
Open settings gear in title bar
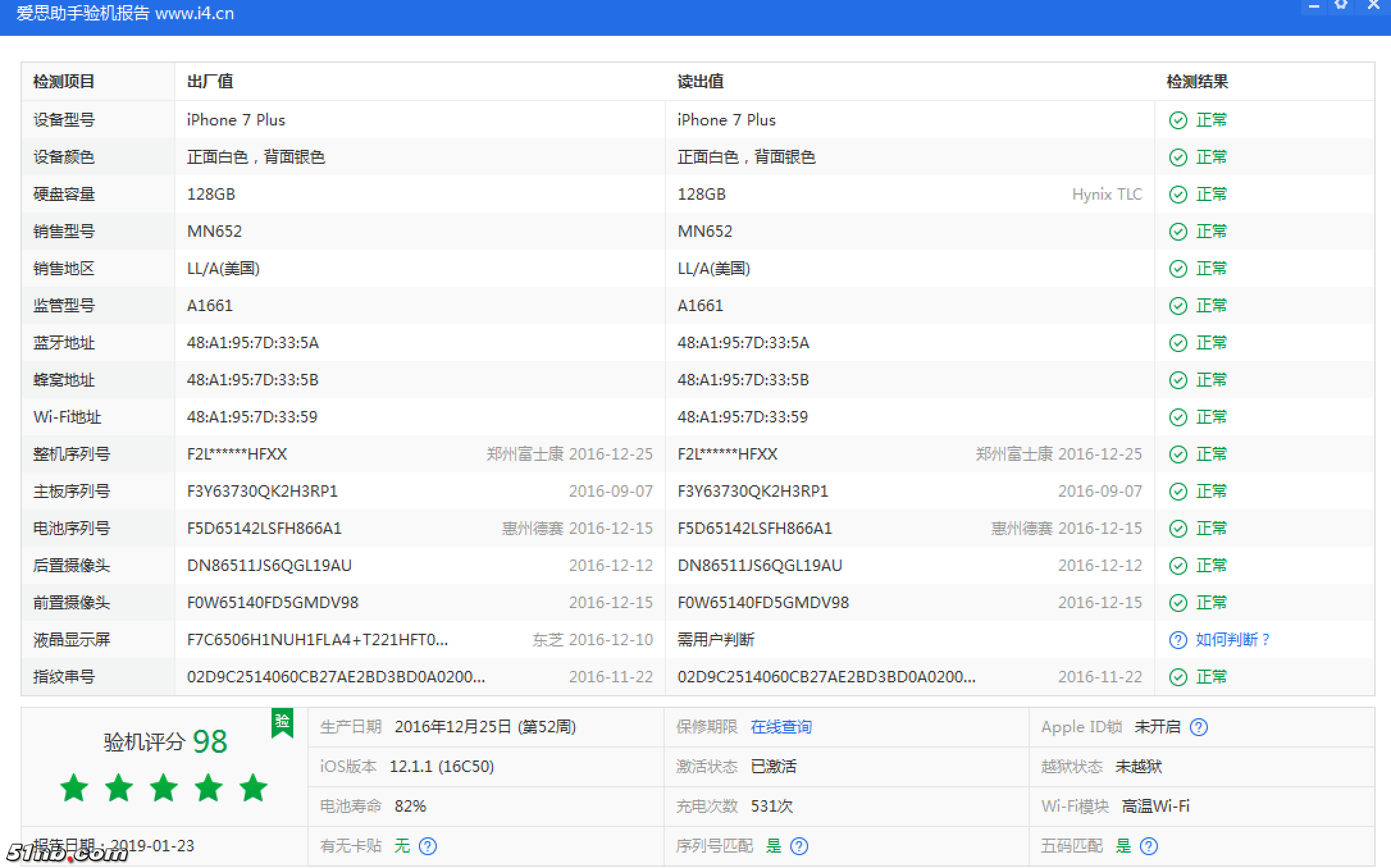click(1340, 5)
